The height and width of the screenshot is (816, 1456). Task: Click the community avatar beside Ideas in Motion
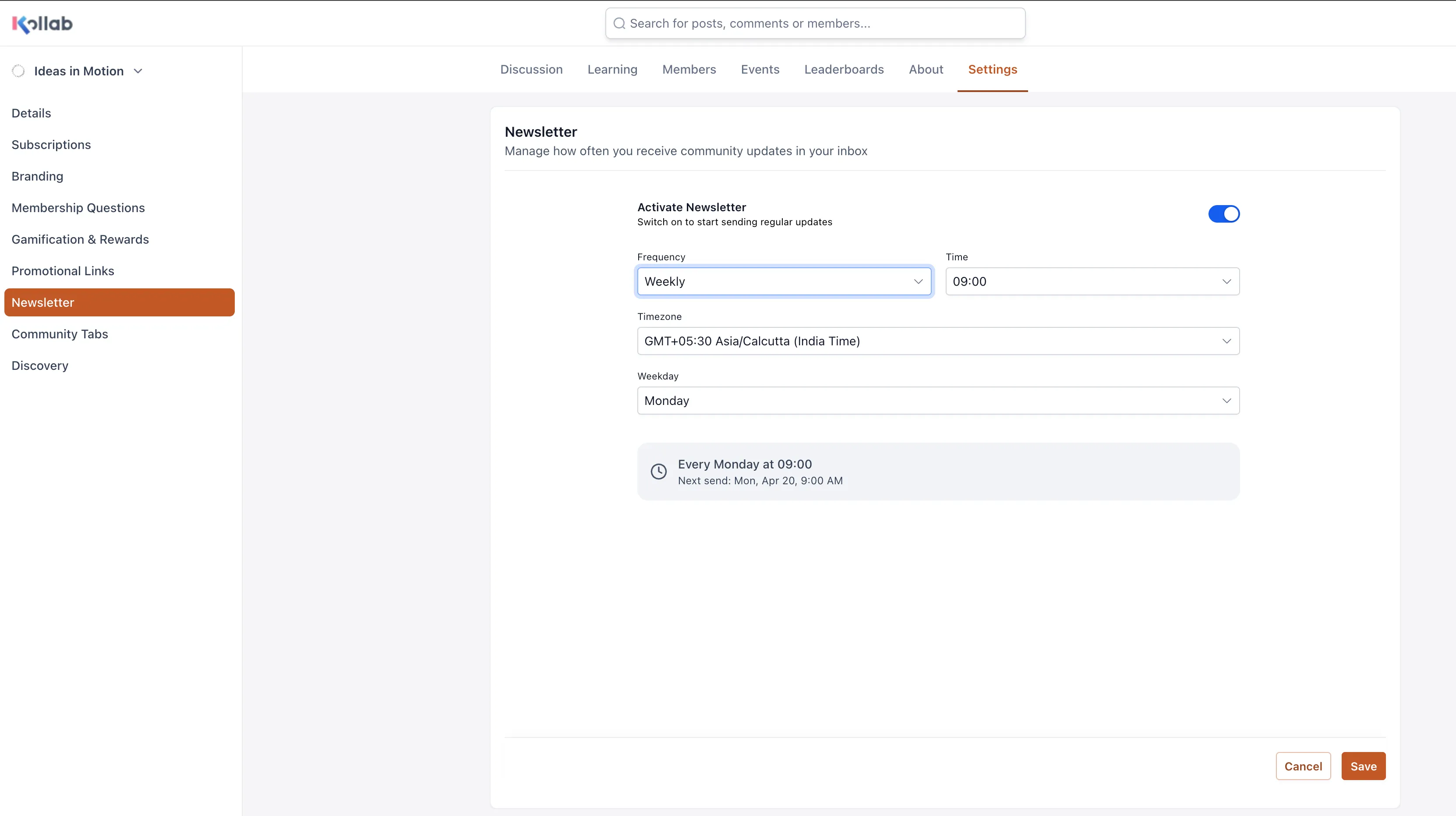(18, 71)
